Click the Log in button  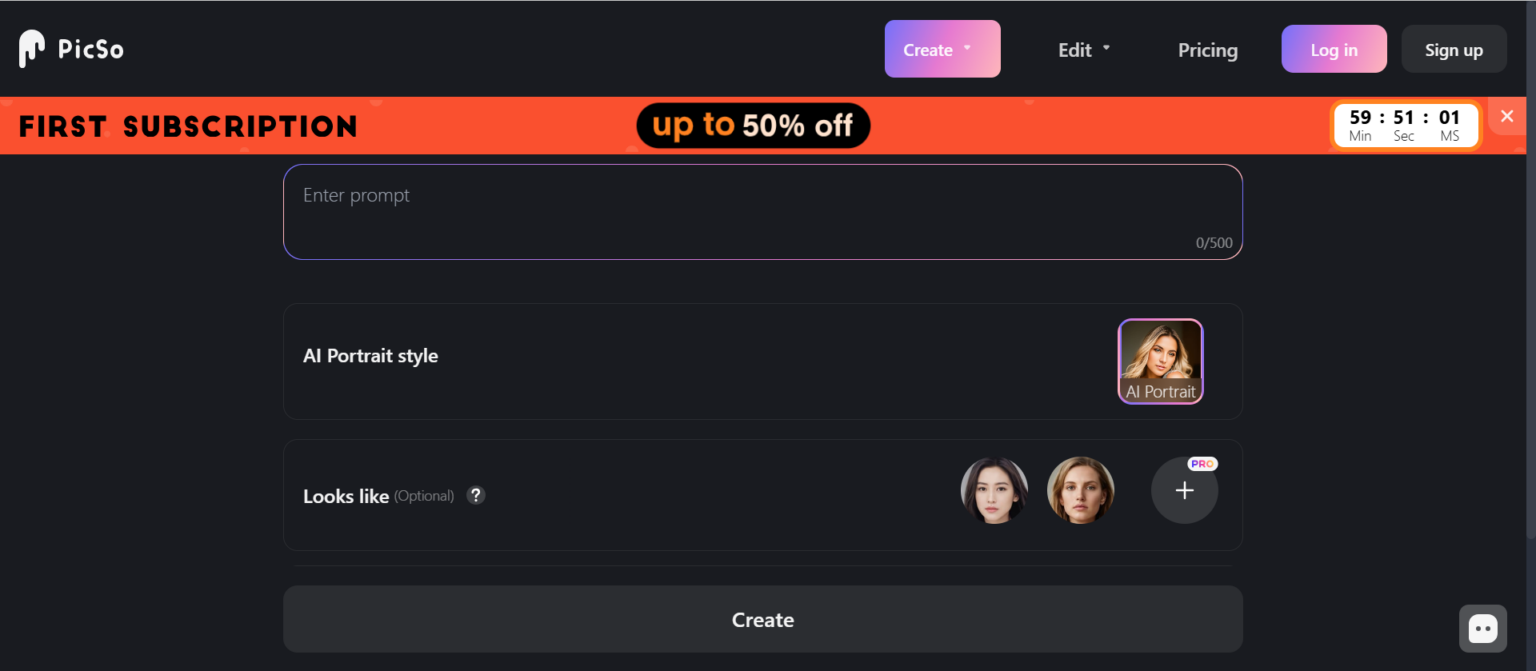[x=1333, y=50]
